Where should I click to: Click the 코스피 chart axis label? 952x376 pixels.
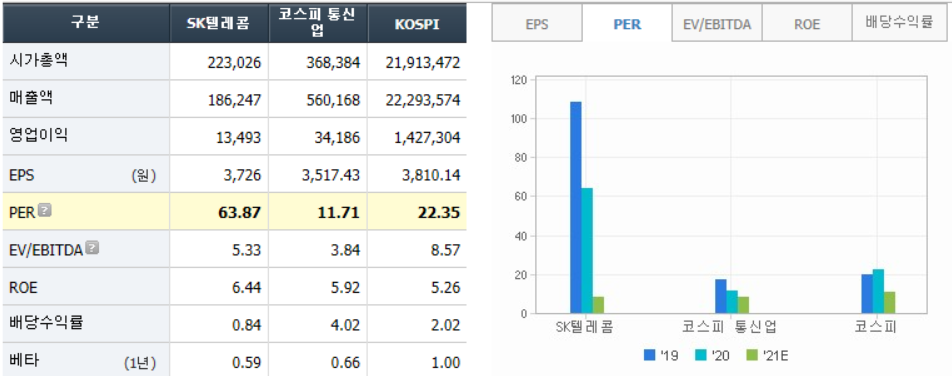pos(876,328)
